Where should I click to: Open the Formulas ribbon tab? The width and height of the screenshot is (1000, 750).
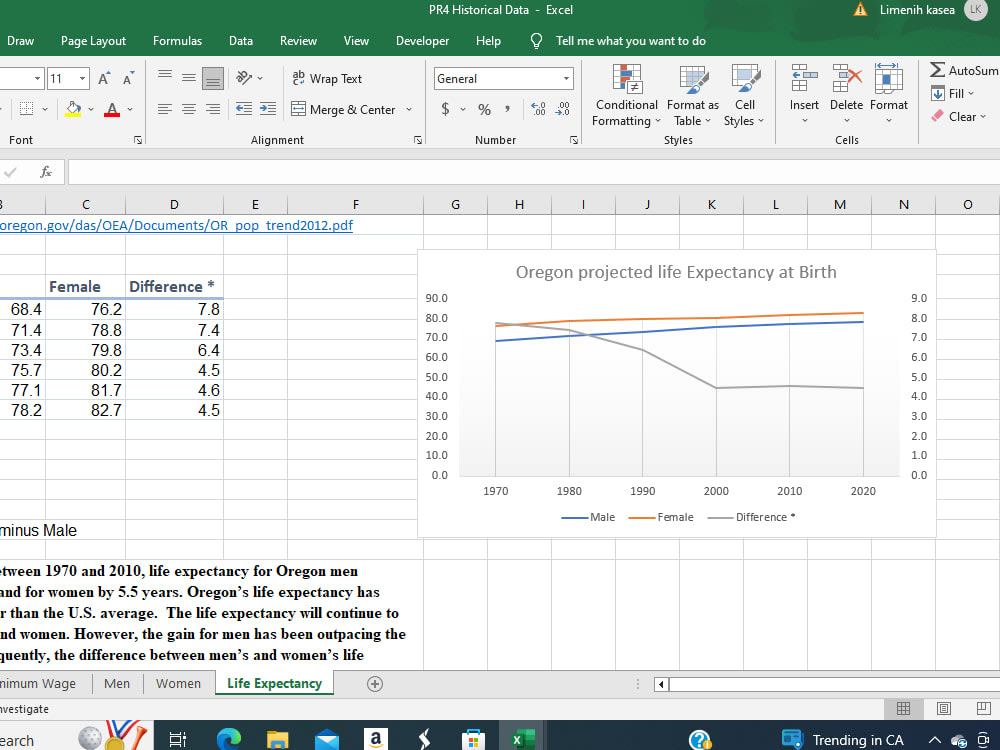pos(177,41)
